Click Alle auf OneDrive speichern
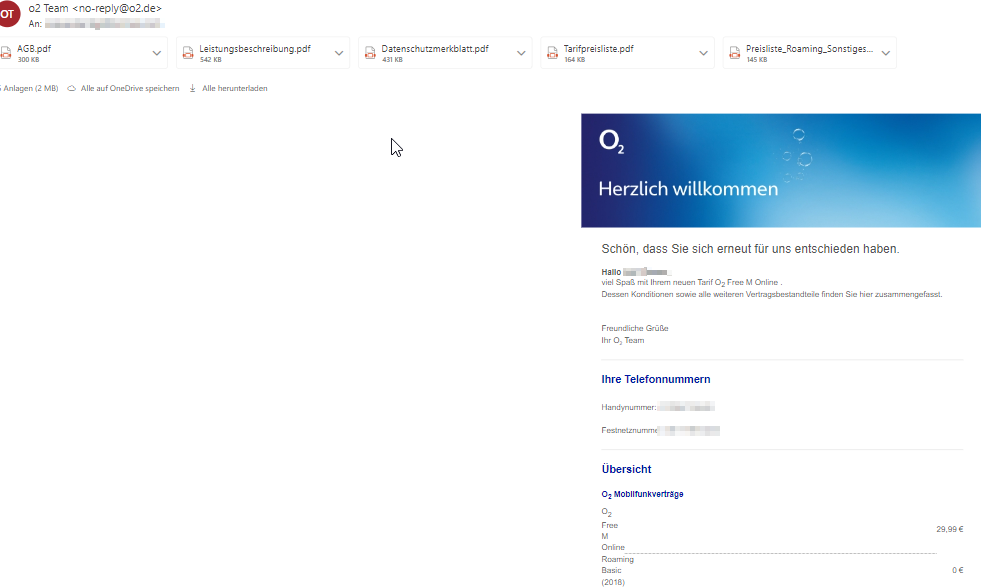The image size is (981, 587). [x=130, y=88]
